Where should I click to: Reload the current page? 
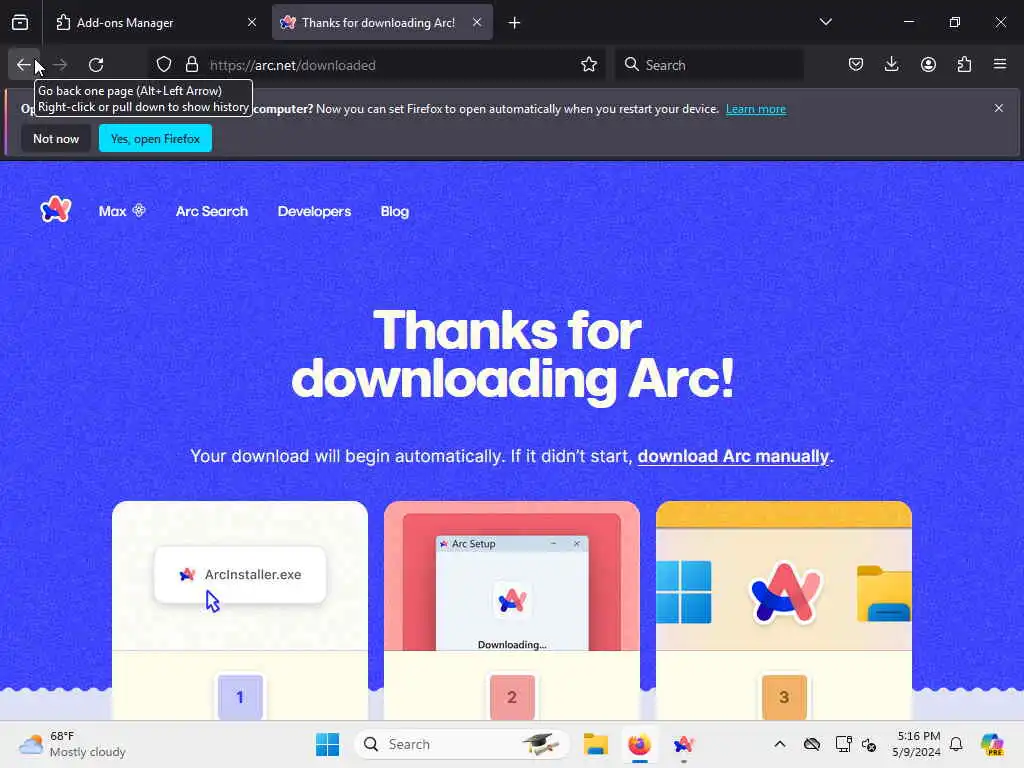pos(96,65)
